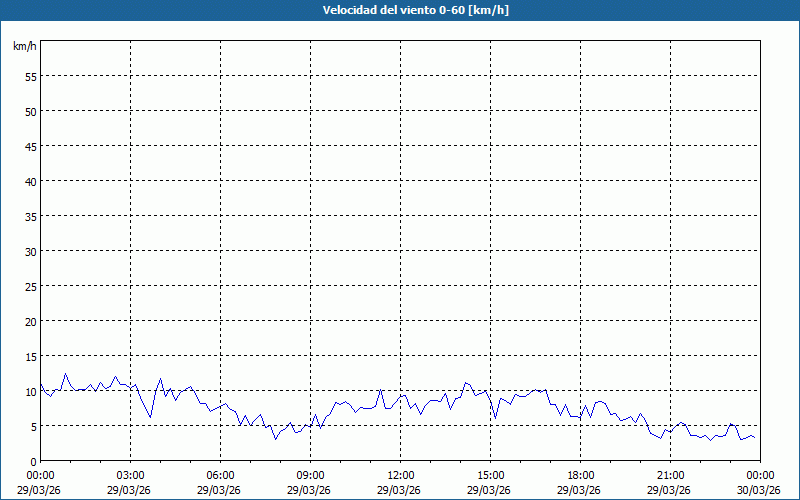
Task: Click the wind line dip between 06:00 and 09:00
Action: pyautogui.click(x=276, y=439)
